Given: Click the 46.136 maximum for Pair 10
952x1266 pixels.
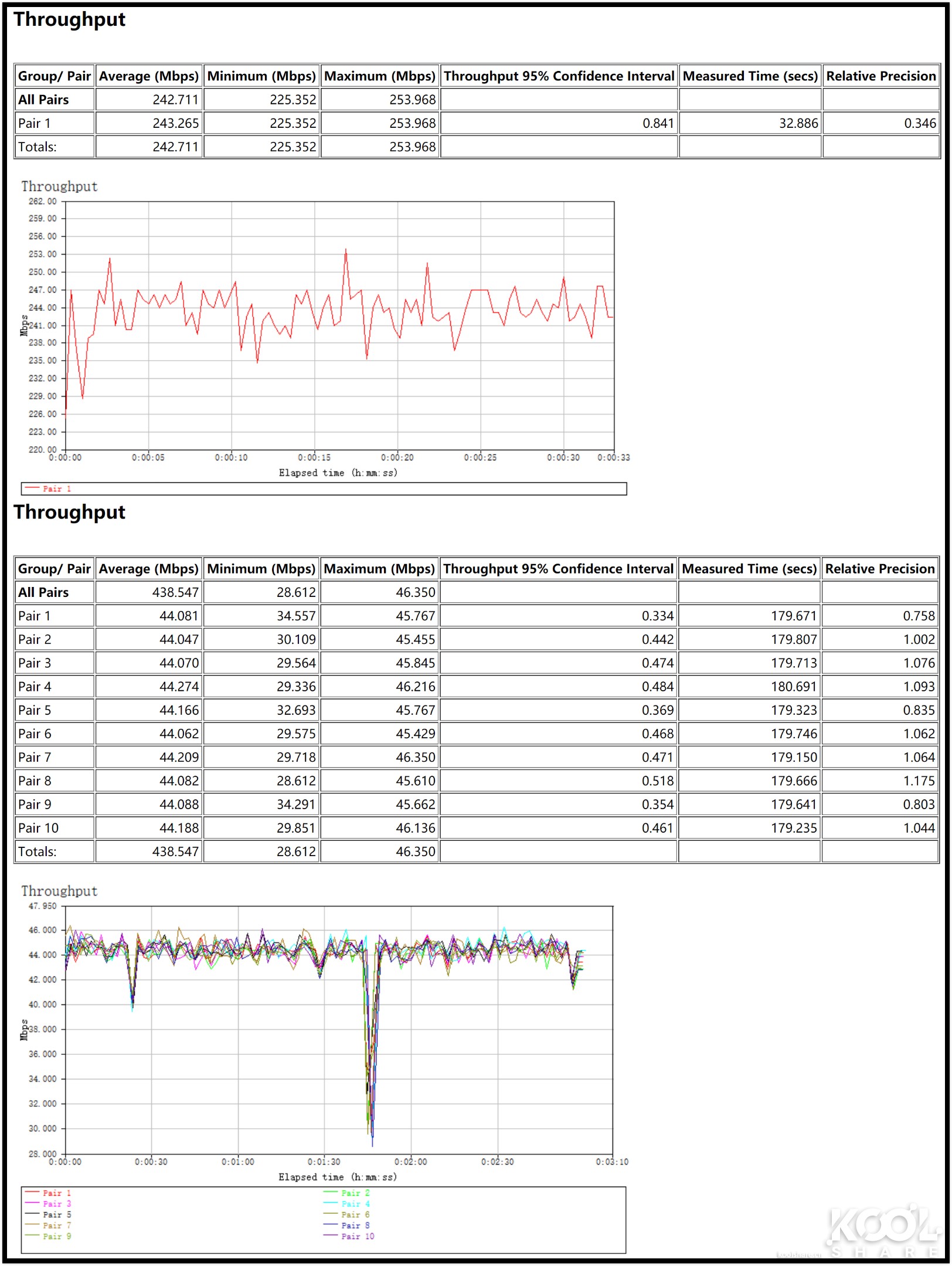Looking at the screenshot, I should coord(416,828).
